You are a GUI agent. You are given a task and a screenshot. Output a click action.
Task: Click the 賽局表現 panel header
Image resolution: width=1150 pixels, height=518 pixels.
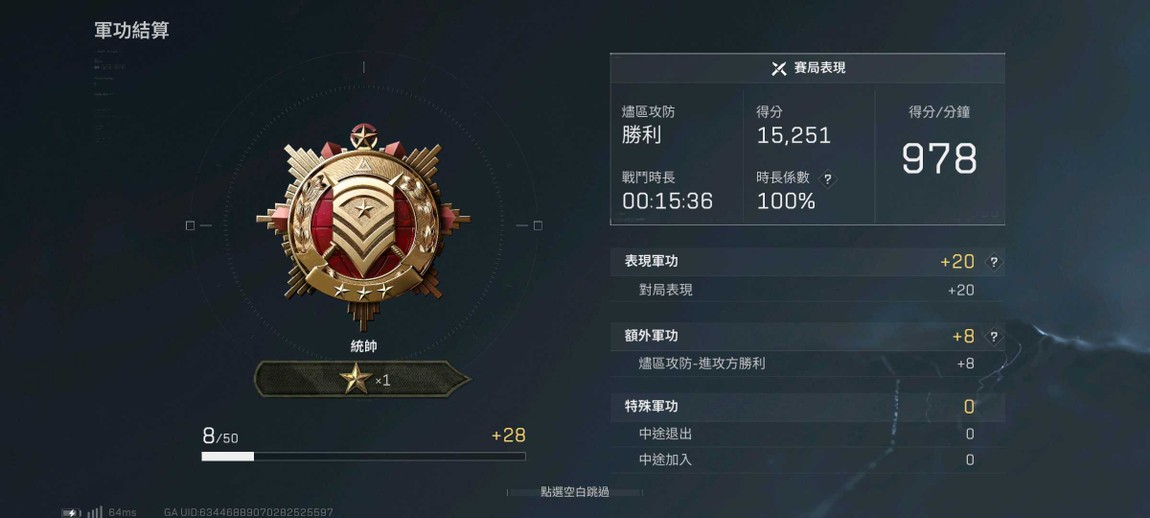tap(807, 68)
